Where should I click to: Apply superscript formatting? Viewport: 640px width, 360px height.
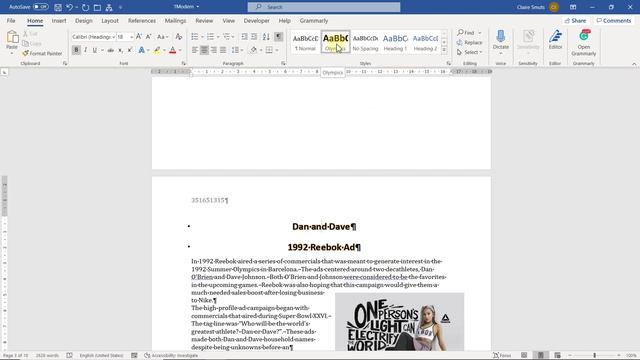[x=130, y=50]
